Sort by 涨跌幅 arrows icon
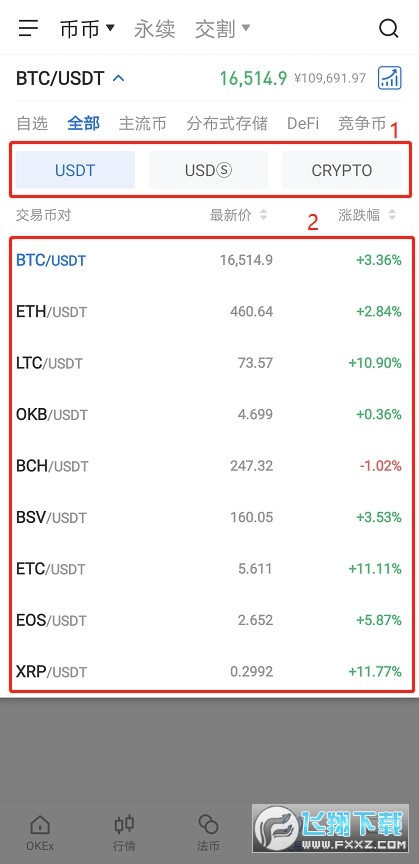This screenshot has height=864, width=419. click(x=392, y=215)
